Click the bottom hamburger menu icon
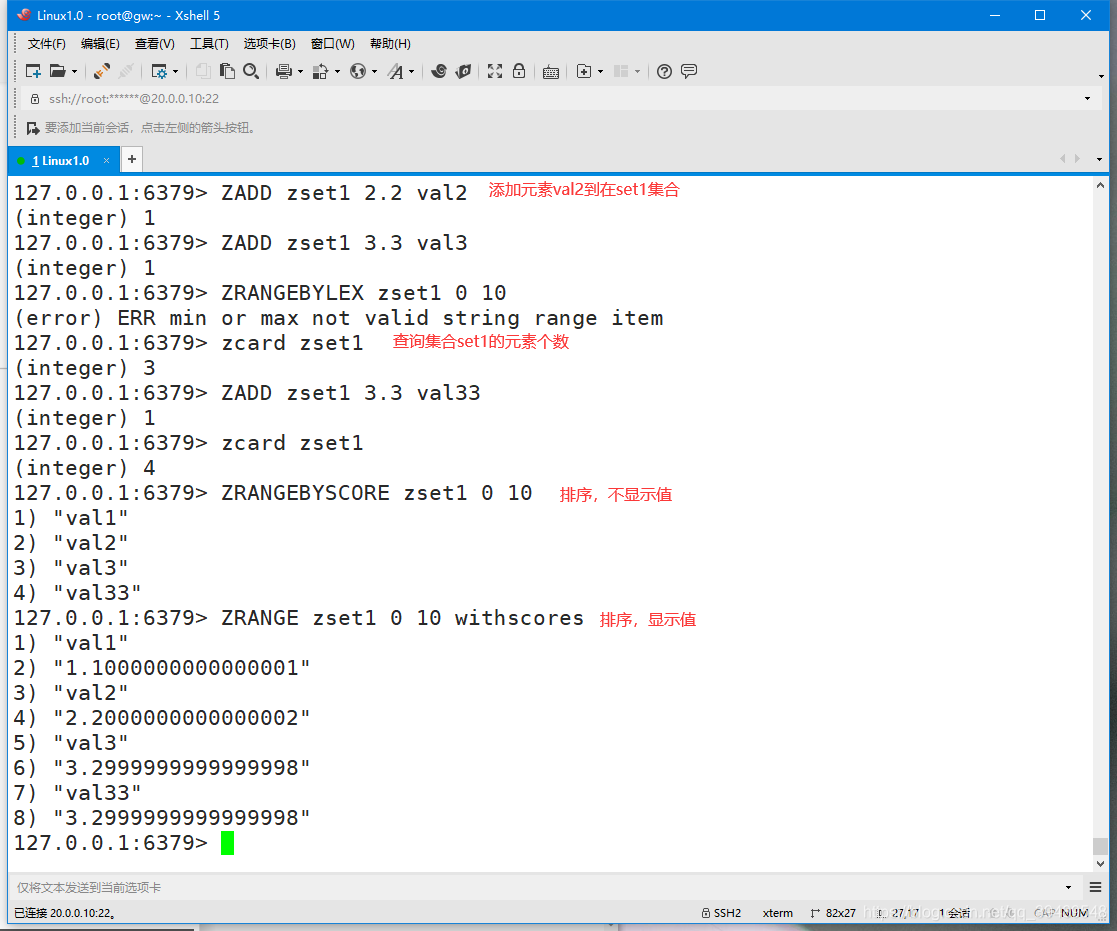The width and height of the screenshot is (1117, 931). (x=1096, y=887)
